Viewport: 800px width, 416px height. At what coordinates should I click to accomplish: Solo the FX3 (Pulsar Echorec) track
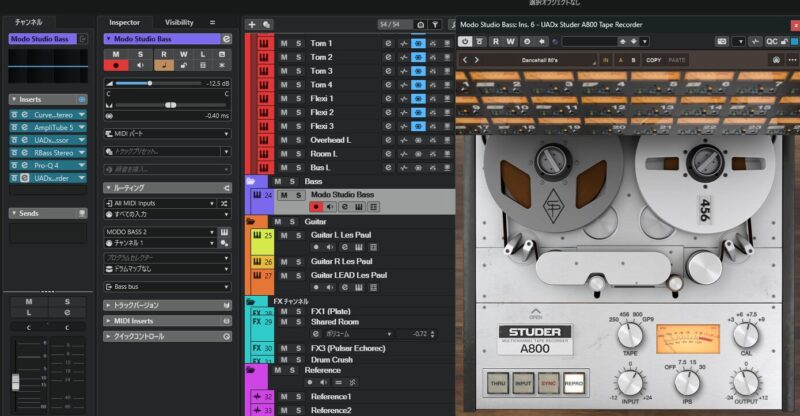click(298, 348)
